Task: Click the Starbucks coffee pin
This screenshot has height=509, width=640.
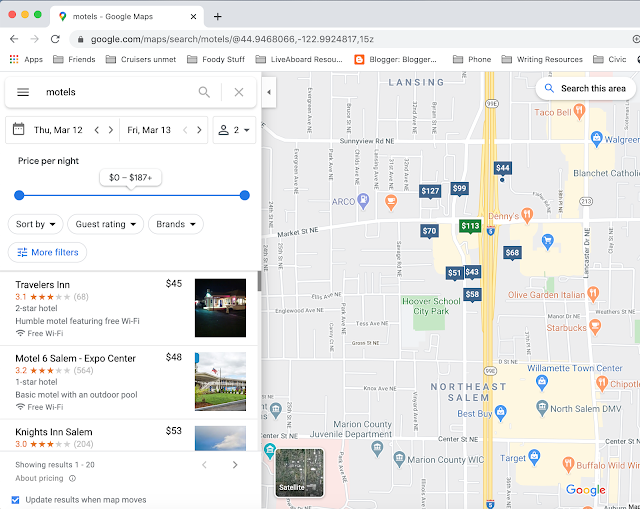Action: coord(595,327)
